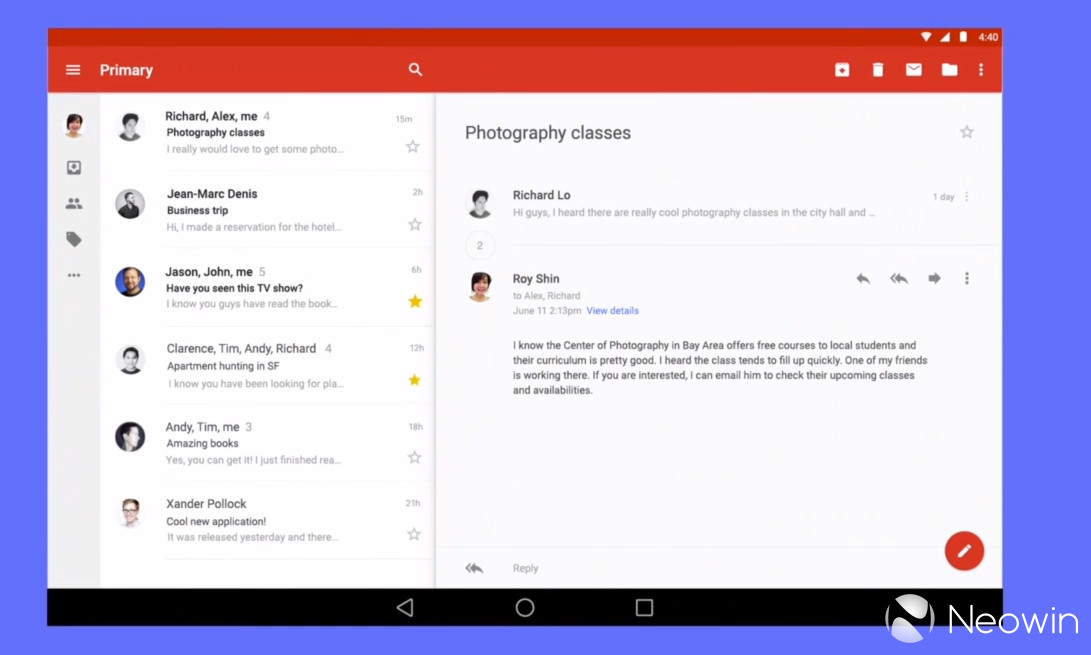Screen dimensions: 1091x655
Task: Click Xander Pollock's avatar
Action: (130, 514)
